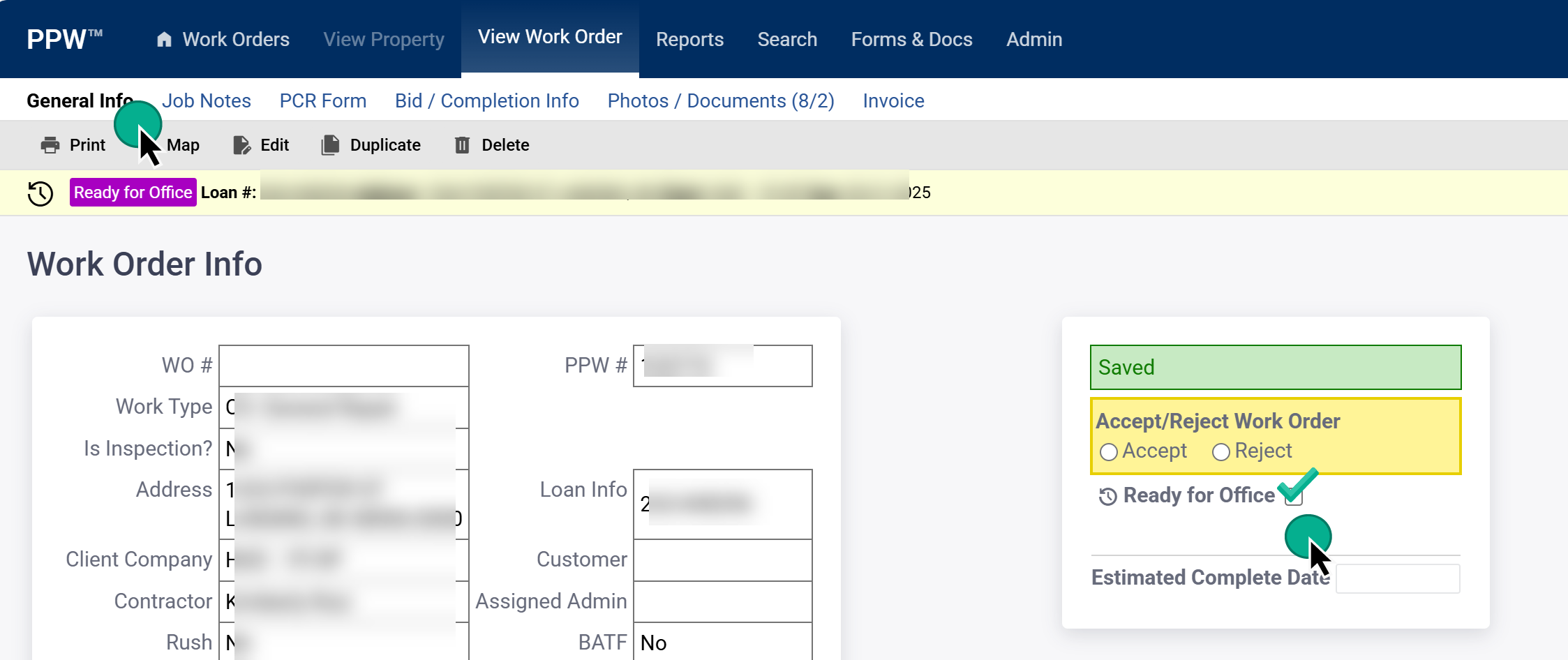Toggle the Ready for Office checkbox

click(1293, 496)
